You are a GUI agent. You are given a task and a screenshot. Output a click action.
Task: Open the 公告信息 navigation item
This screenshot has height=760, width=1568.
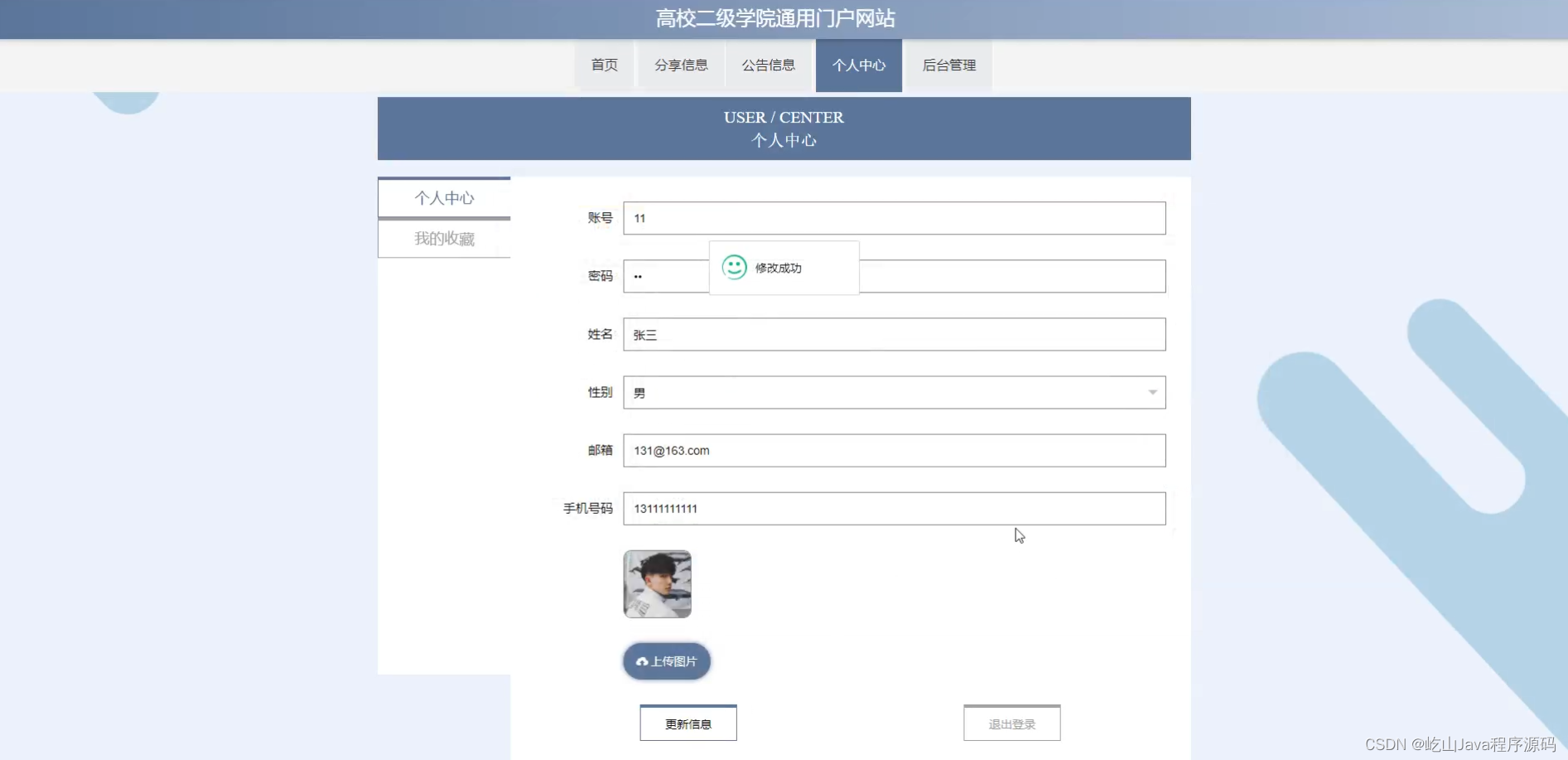(x=769, y=65)
